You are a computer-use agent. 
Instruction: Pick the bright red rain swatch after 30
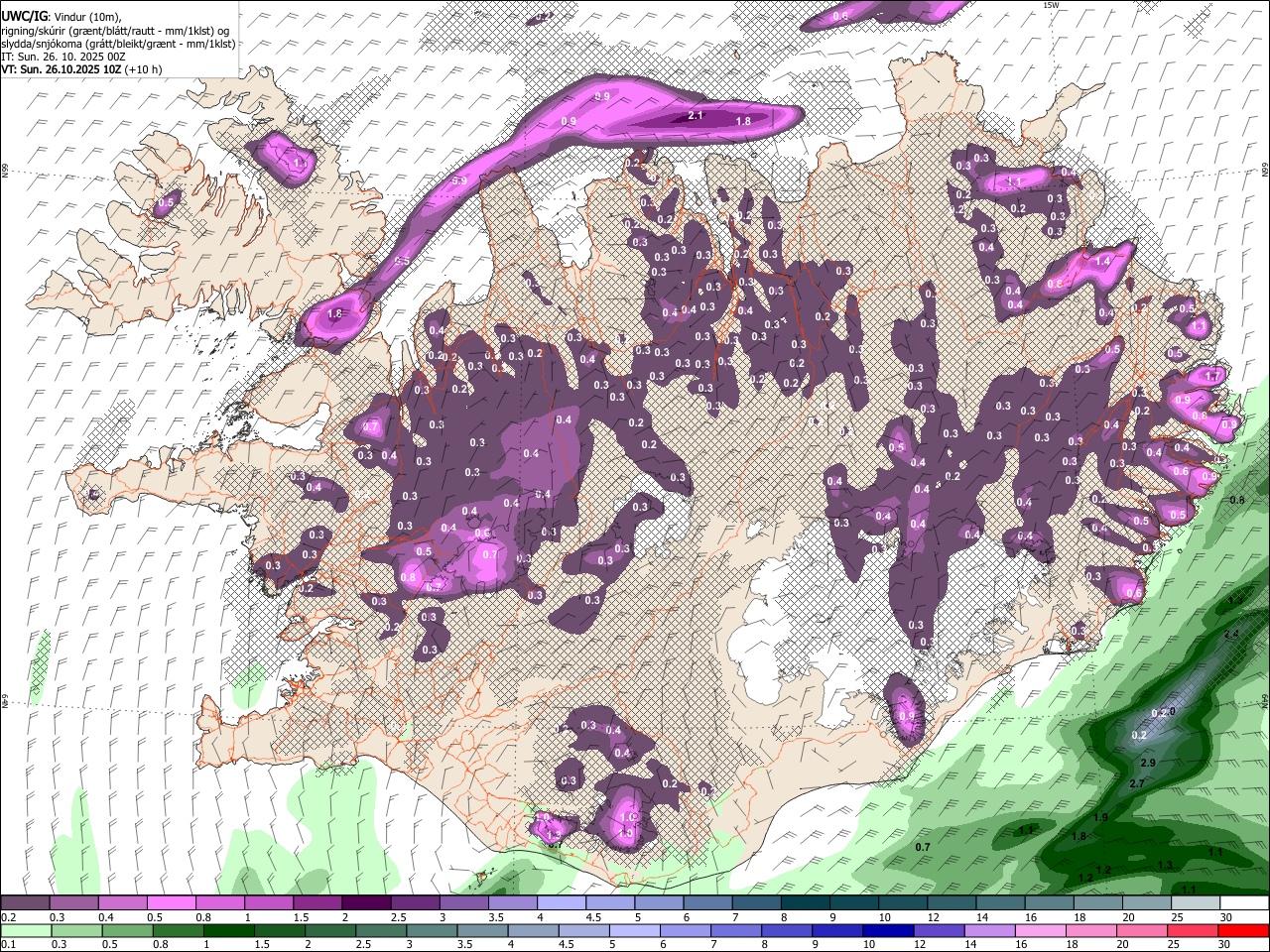(x=1241, y=930)
